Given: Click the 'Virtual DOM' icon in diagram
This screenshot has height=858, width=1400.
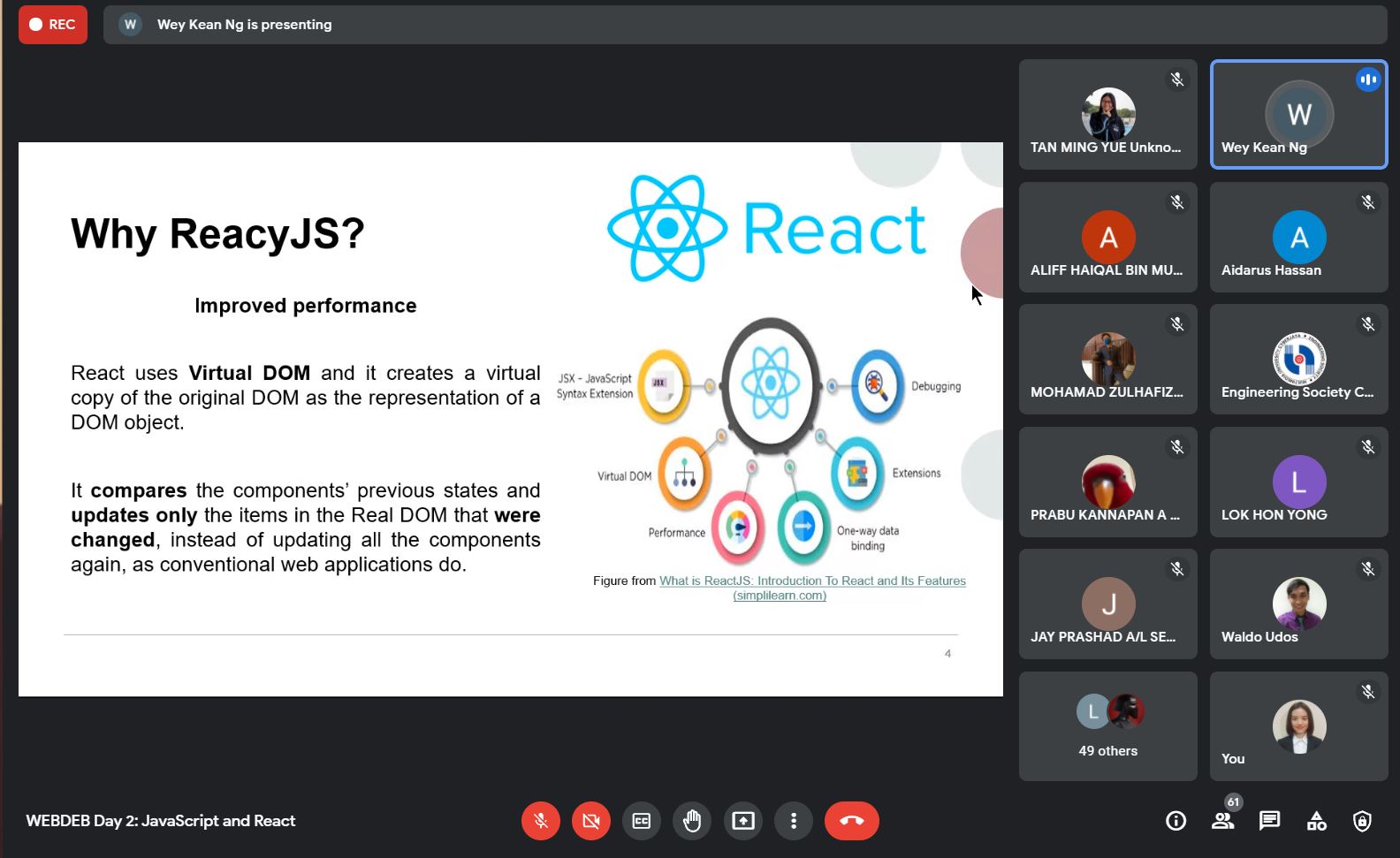Looking at the screenshot, I should click(685, 475).
